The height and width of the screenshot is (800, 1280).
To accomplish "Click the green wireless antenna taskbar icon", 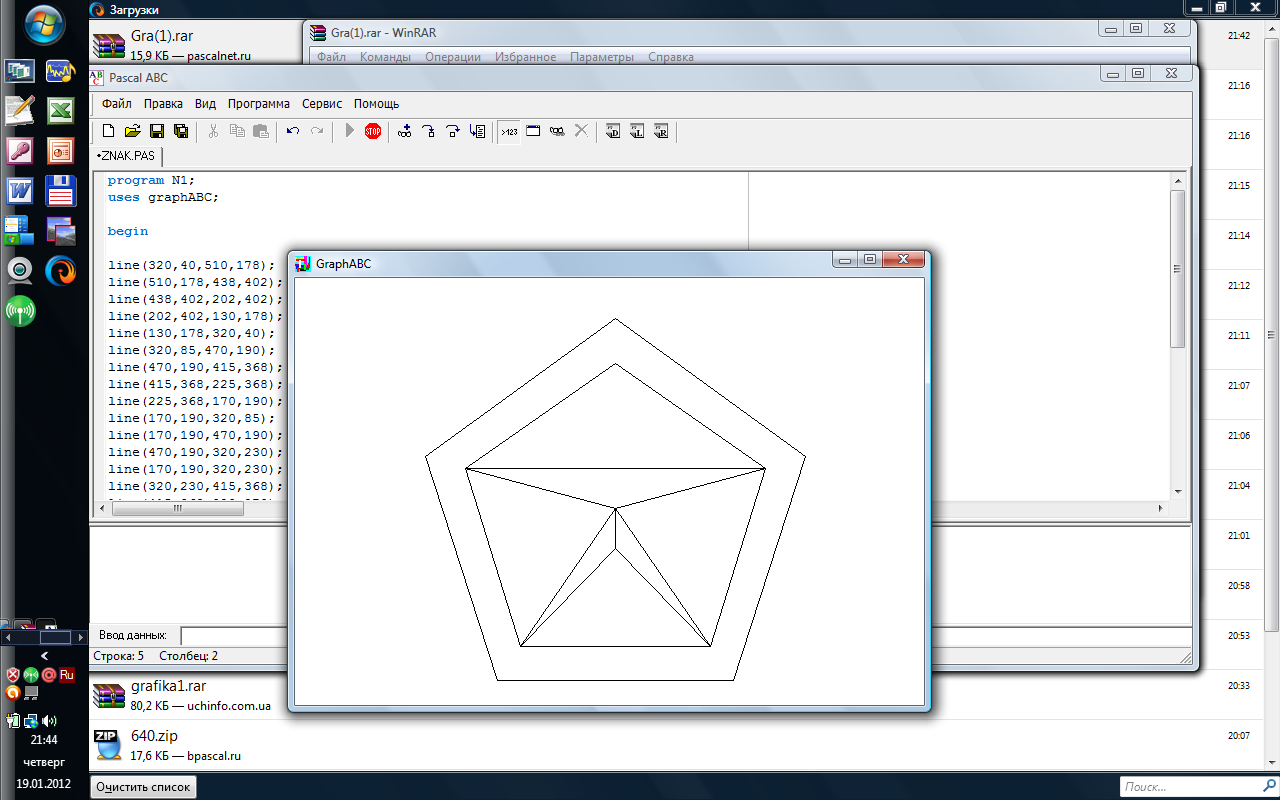I will 20,310.
